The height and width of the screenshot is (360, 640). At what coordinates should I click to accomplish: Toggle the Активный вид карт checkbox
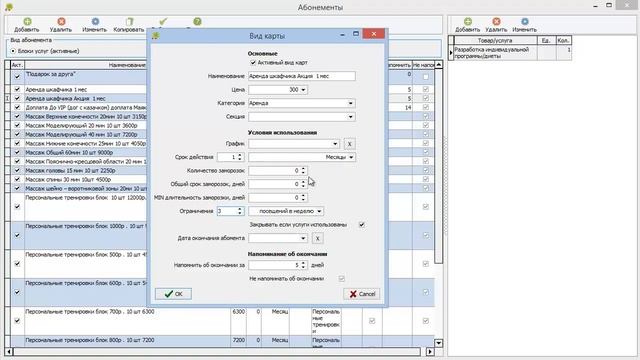pos(253,62)
